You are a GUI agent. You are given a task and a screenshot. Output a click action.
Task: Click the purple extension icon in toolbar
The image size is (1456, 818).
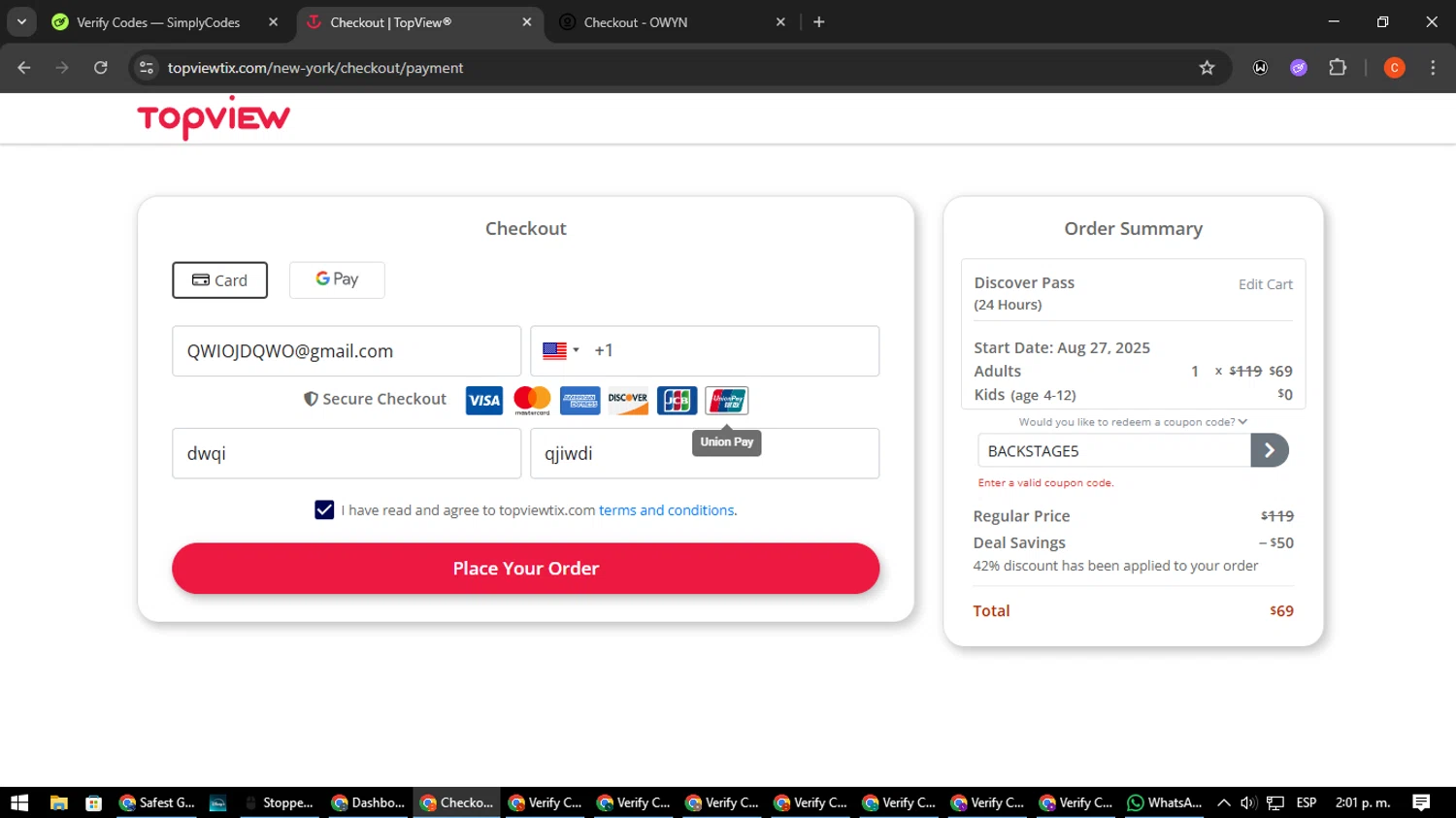[x=1299, y=68]
